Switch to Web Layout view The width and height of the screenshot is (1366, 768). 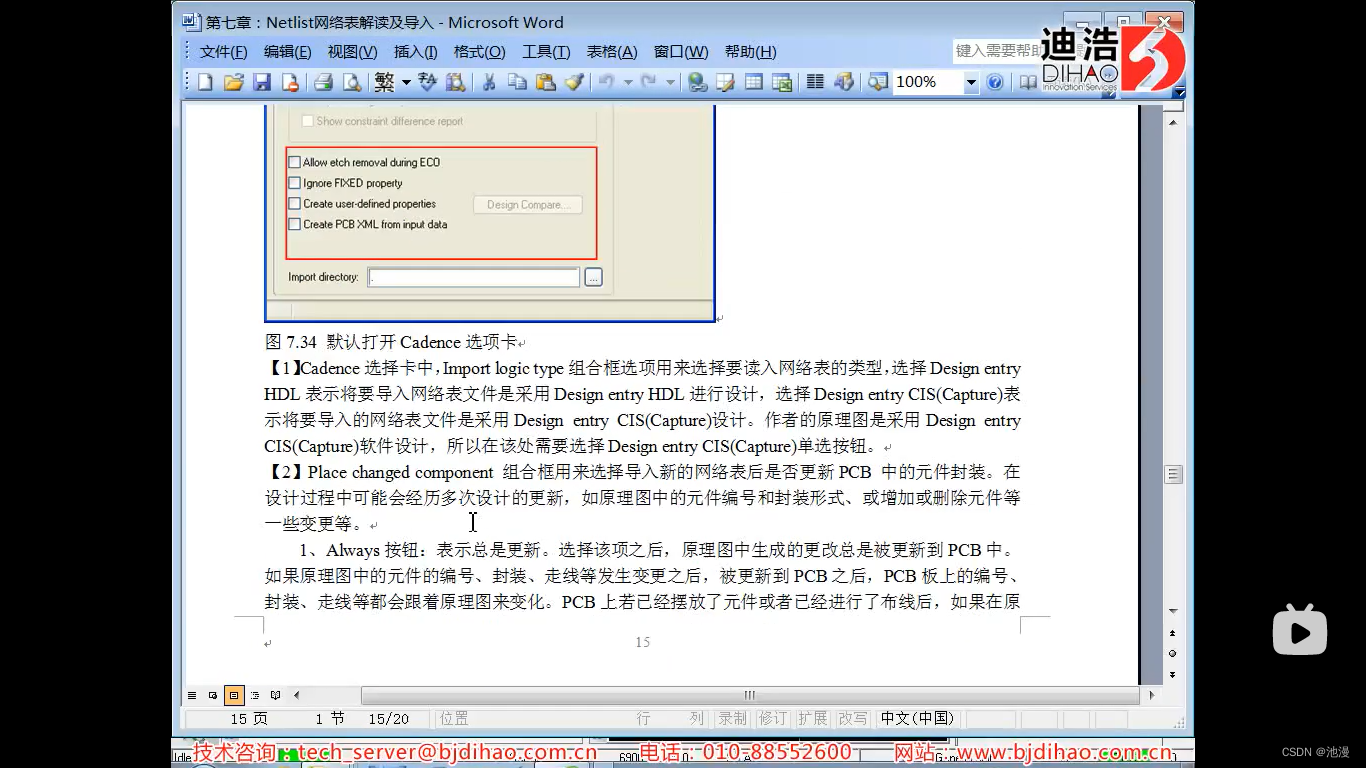(213, 695)
